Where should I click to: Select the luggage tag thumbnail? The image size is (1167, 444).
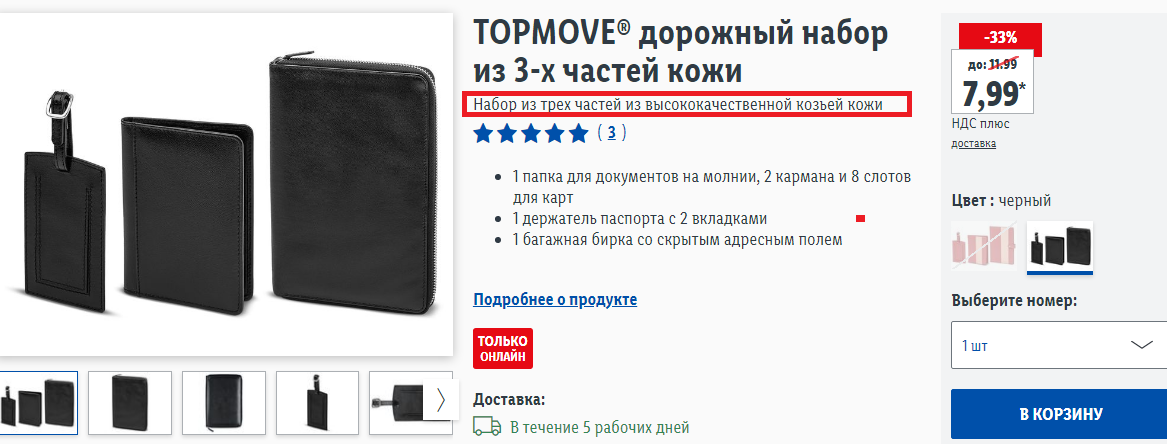point(318,401)
